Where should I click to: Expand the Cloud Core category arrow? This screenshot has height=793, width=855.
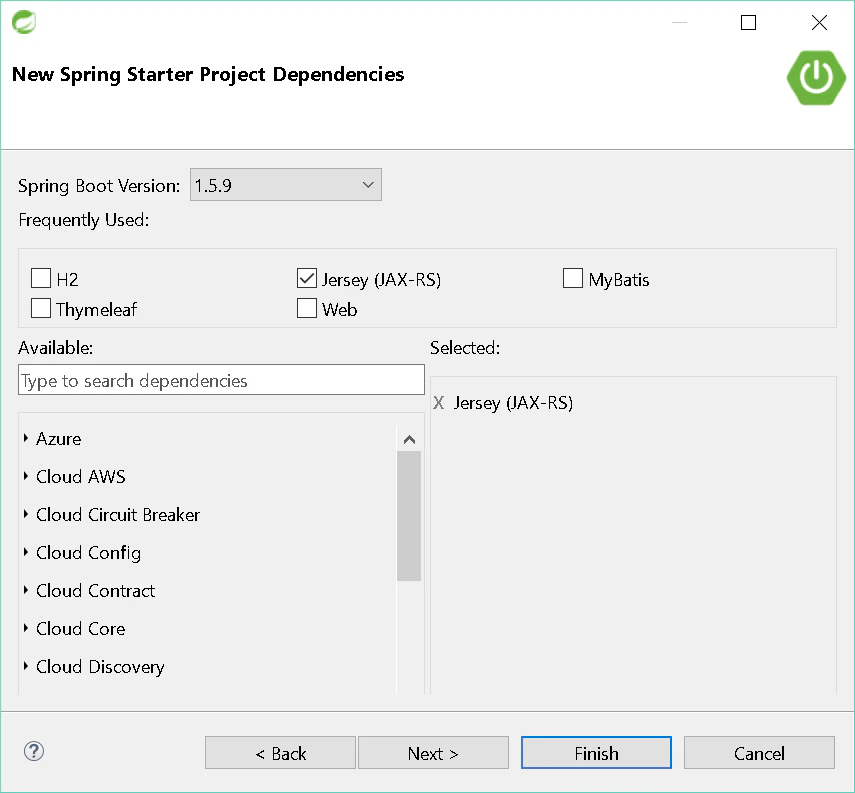pos(26,628)
